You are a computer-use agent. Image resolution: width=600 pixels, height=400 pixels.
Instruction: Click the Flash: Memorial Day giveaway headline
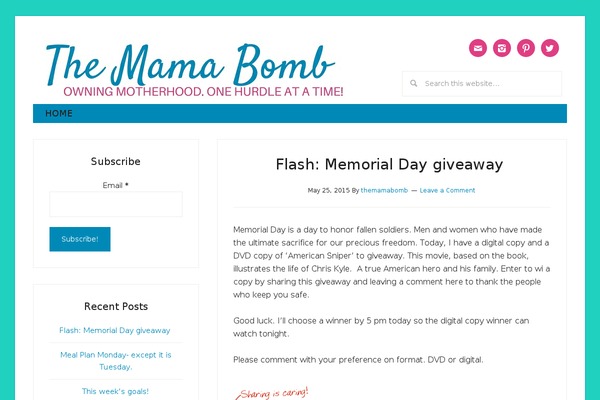(x=390, y=165)
